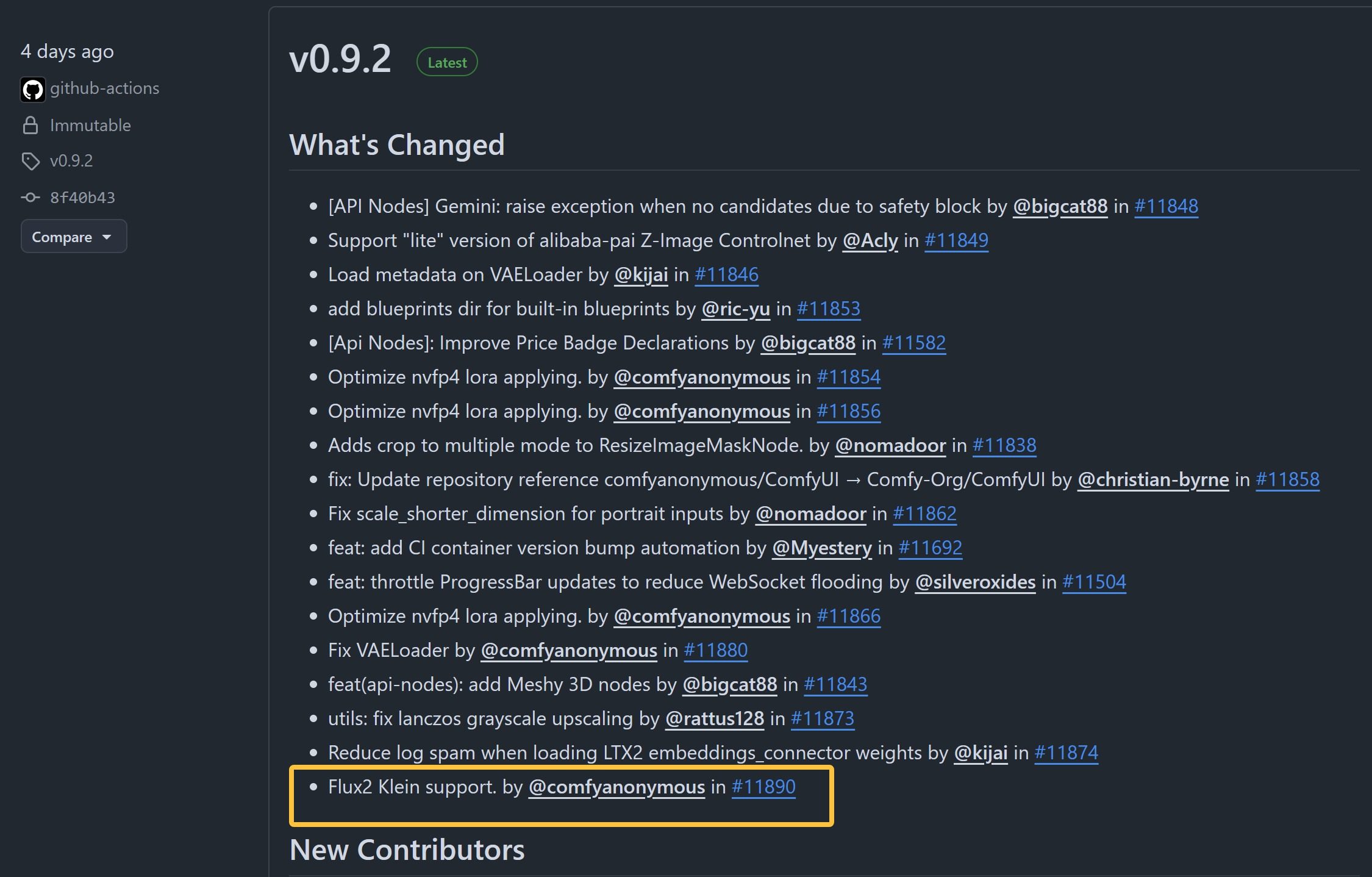Screen dimensions: 1372x877
Task: Open the Compare dropdown
Action: [73, 237]
